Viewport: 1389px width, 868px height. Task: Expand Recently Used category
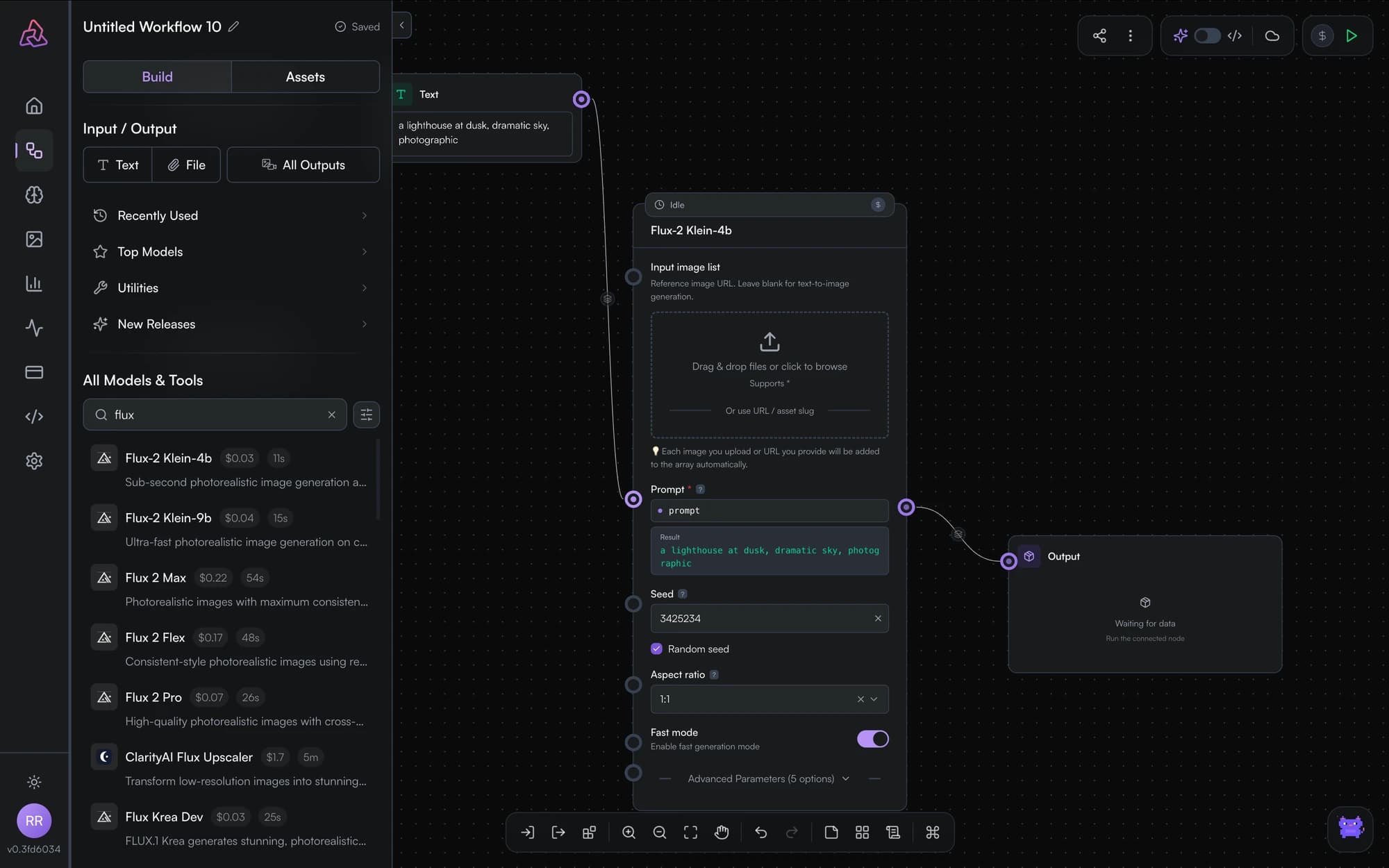click(231, 215)
